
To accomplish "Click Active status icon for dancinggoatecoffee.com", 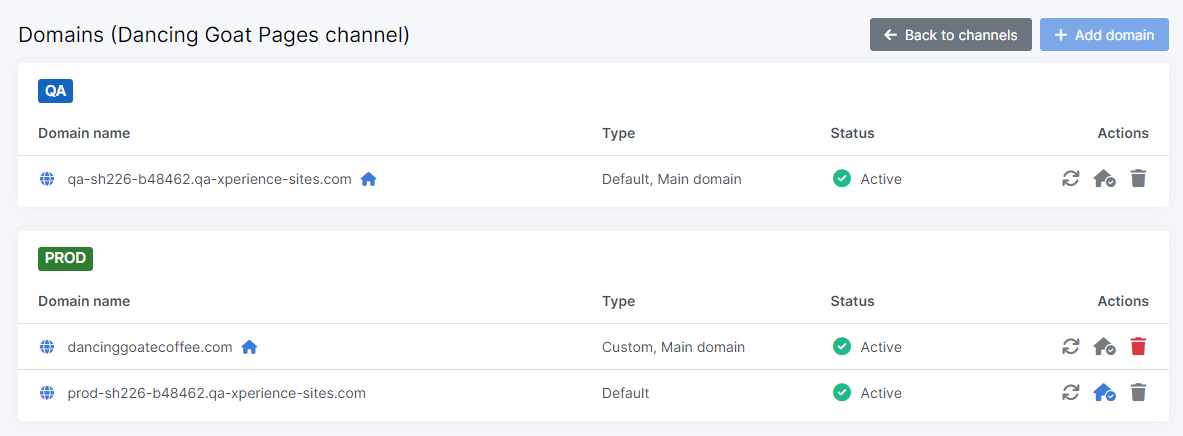I will pos(842,347).
